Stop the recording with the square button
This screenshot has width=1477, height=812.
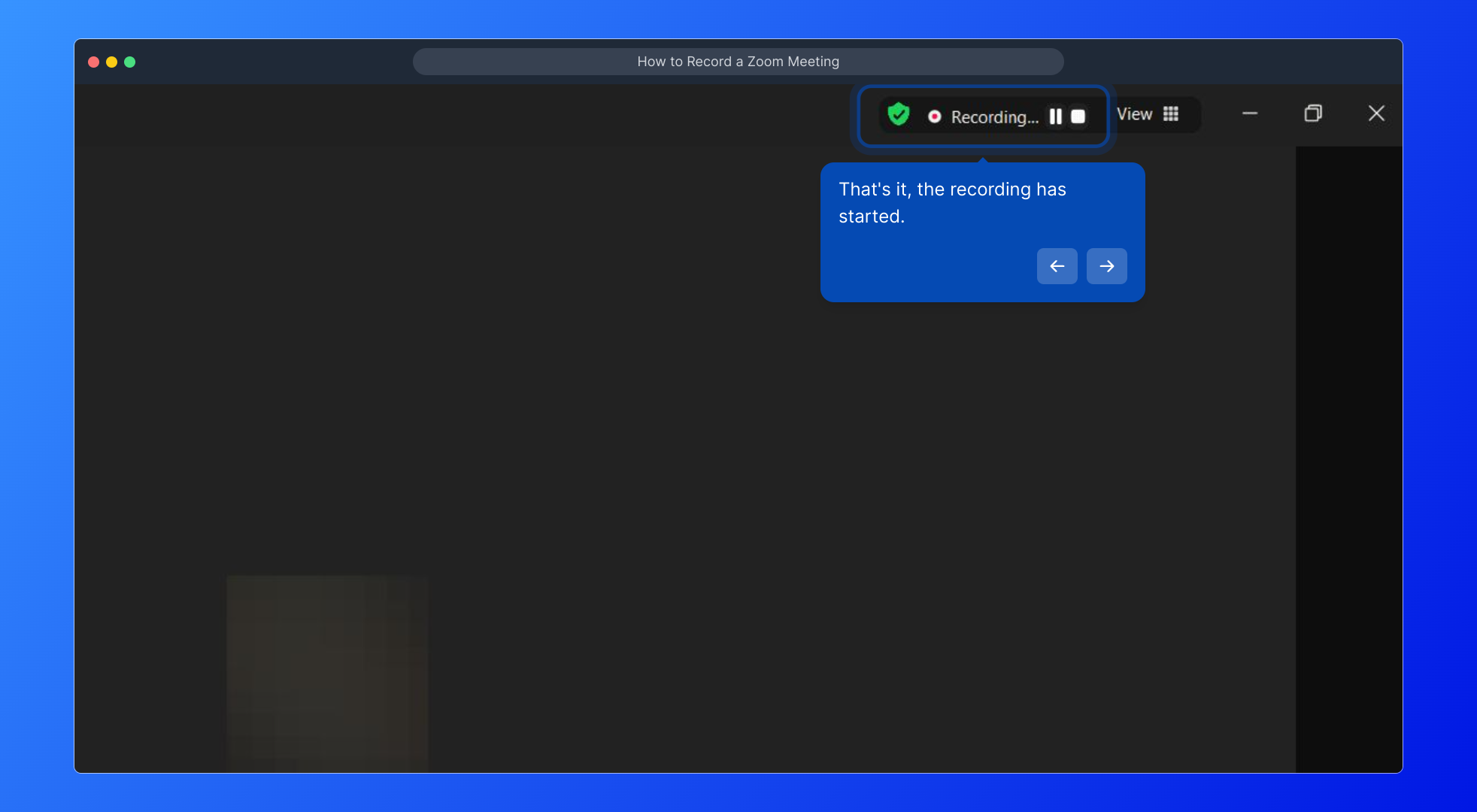(x=1078, y=117)
